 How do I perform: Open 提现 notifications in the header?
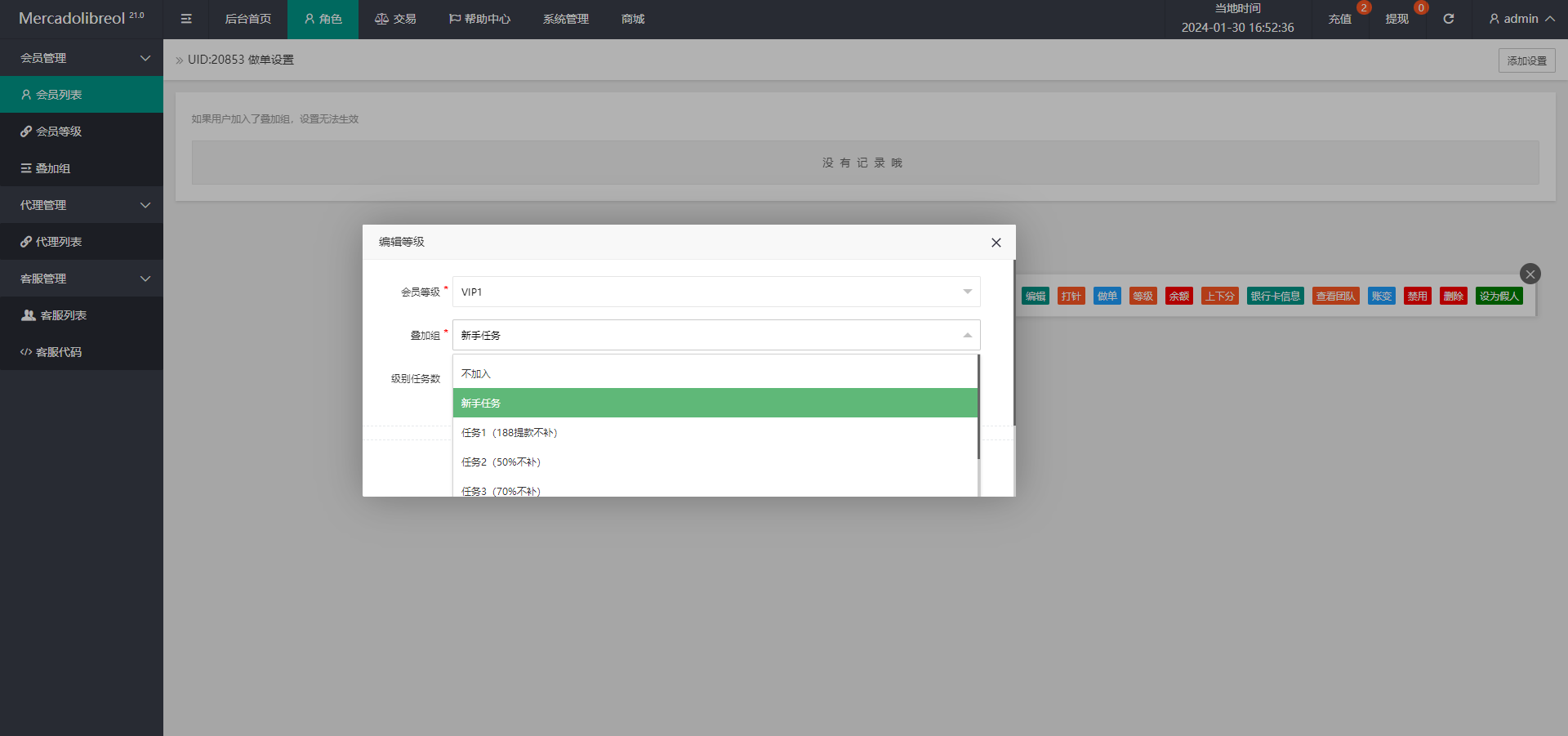[1397, 19]
